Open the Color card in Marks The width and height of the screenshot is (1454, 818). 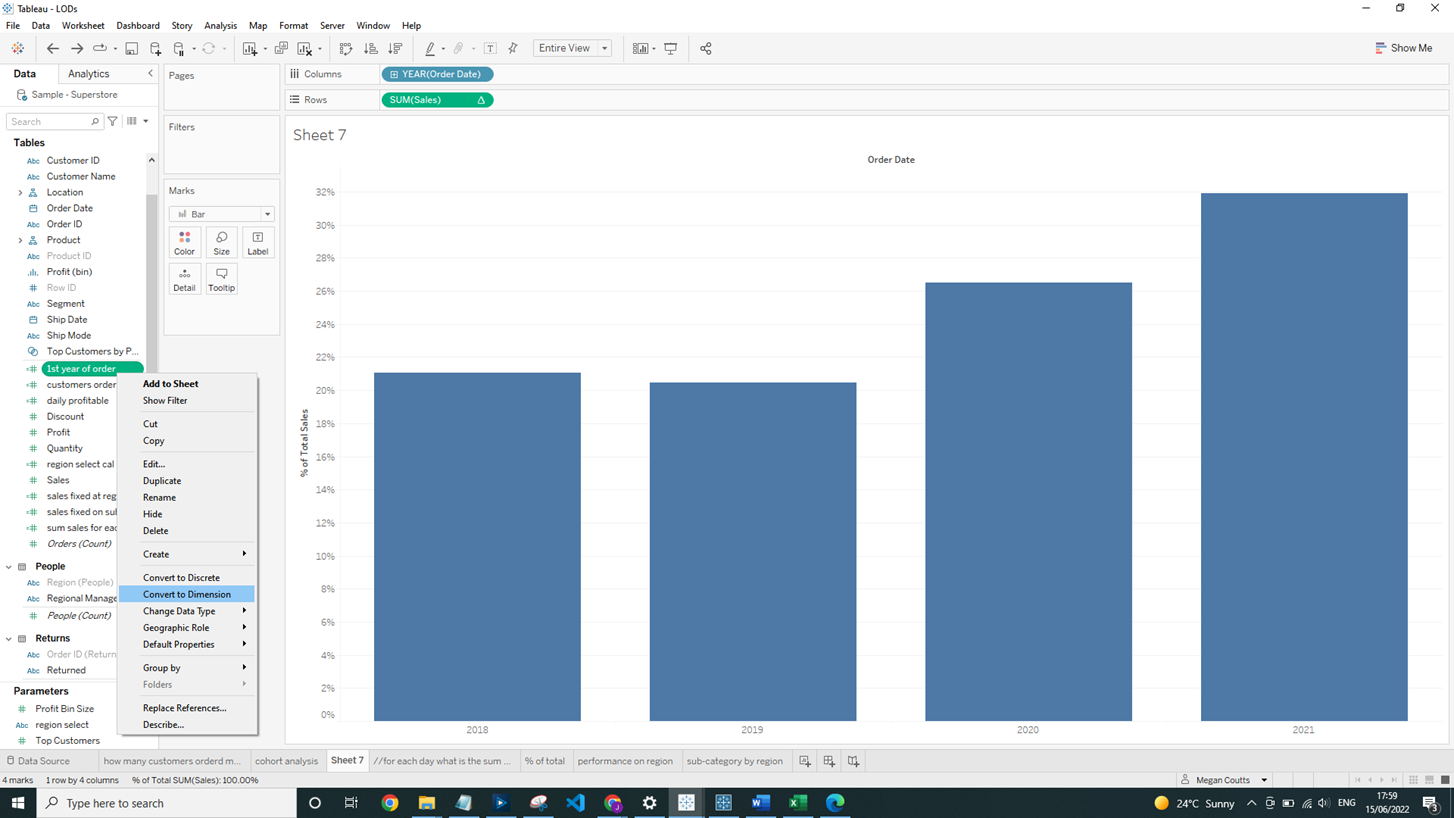[x=184, y=243]
